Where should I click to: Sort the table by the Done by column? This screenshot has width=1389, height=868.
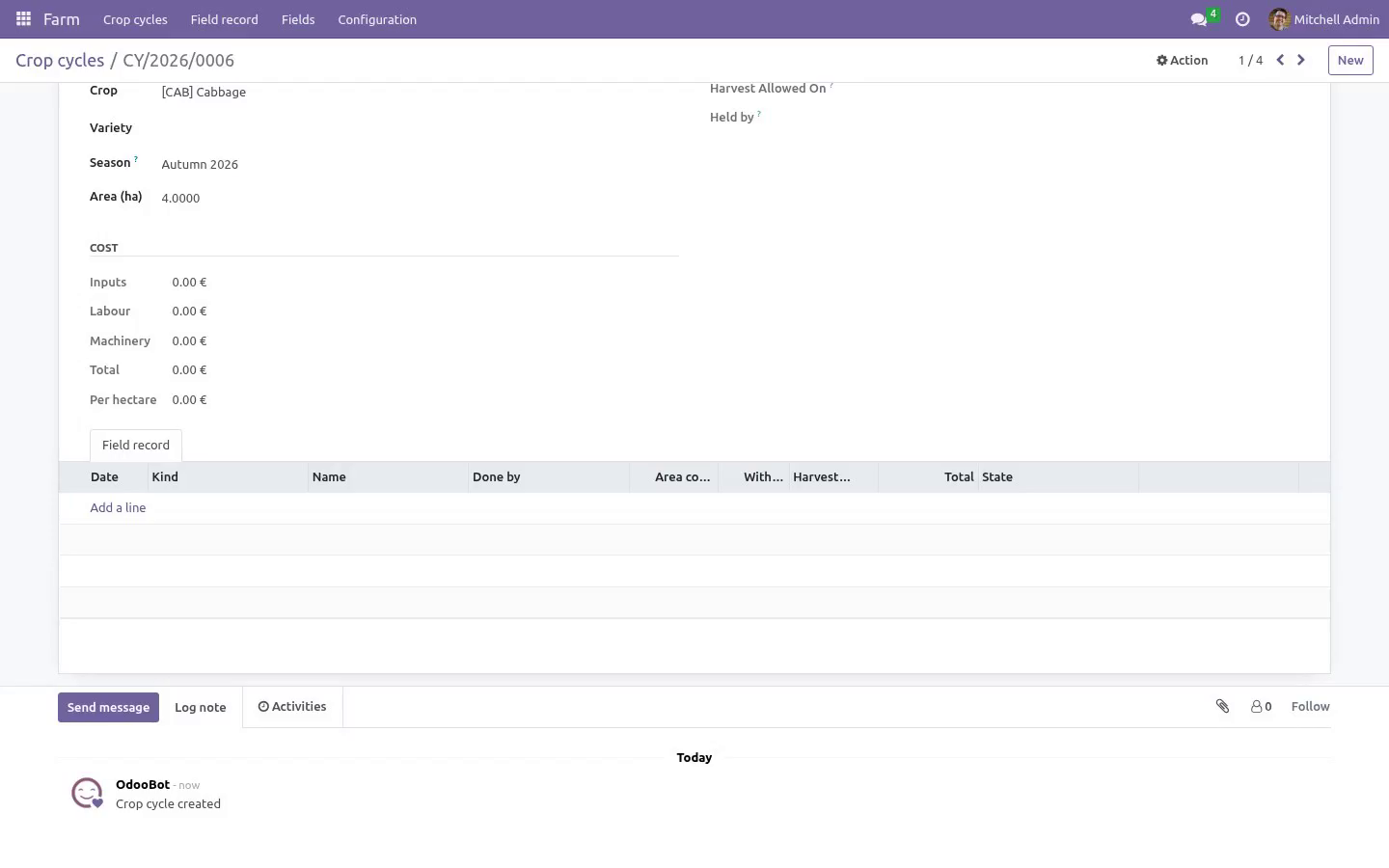click(x=549, y=477)
